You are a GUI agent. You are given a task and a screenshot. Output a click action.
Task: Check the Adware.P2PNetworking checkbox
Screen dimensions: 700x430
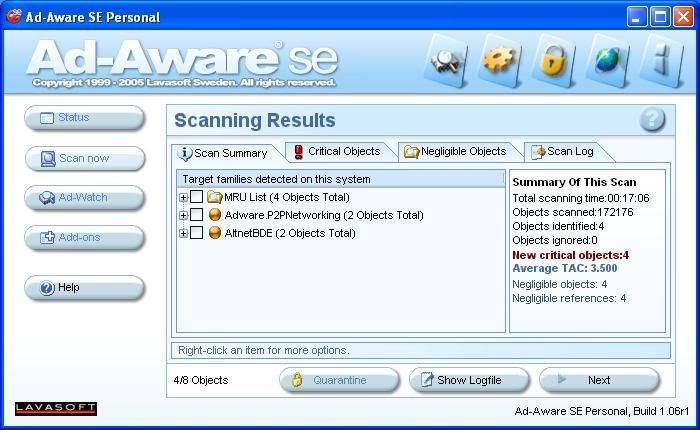coord(196,215)
